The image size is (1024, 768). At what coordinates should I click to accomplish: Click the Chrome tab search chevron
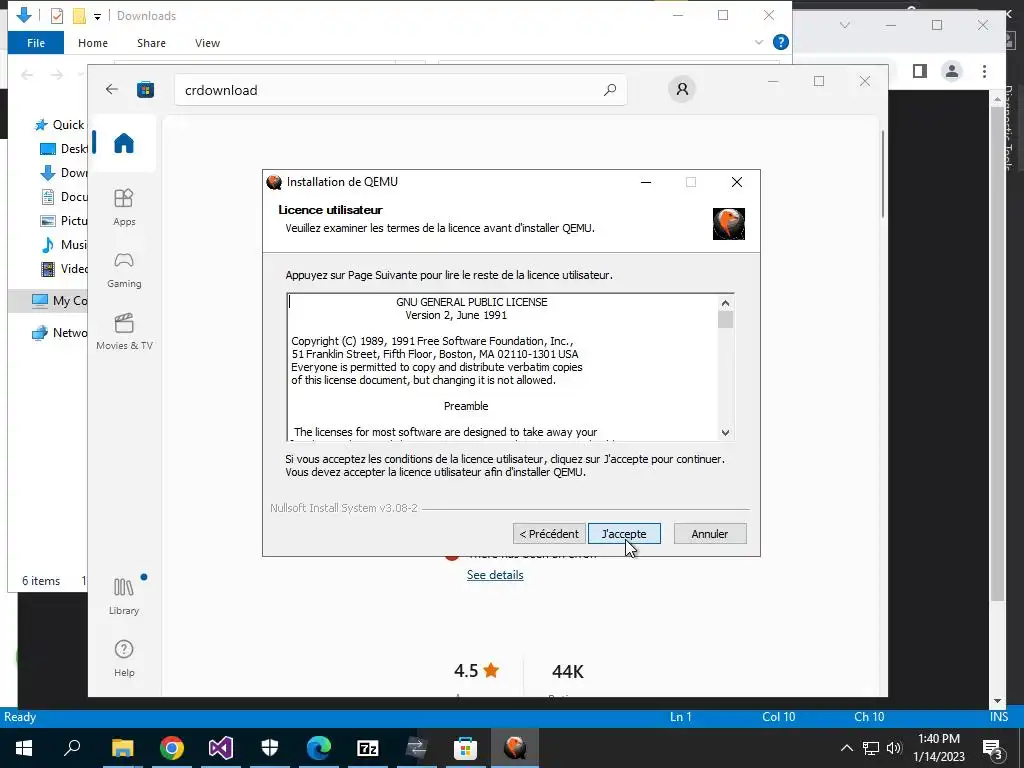[x=844, y=25]
